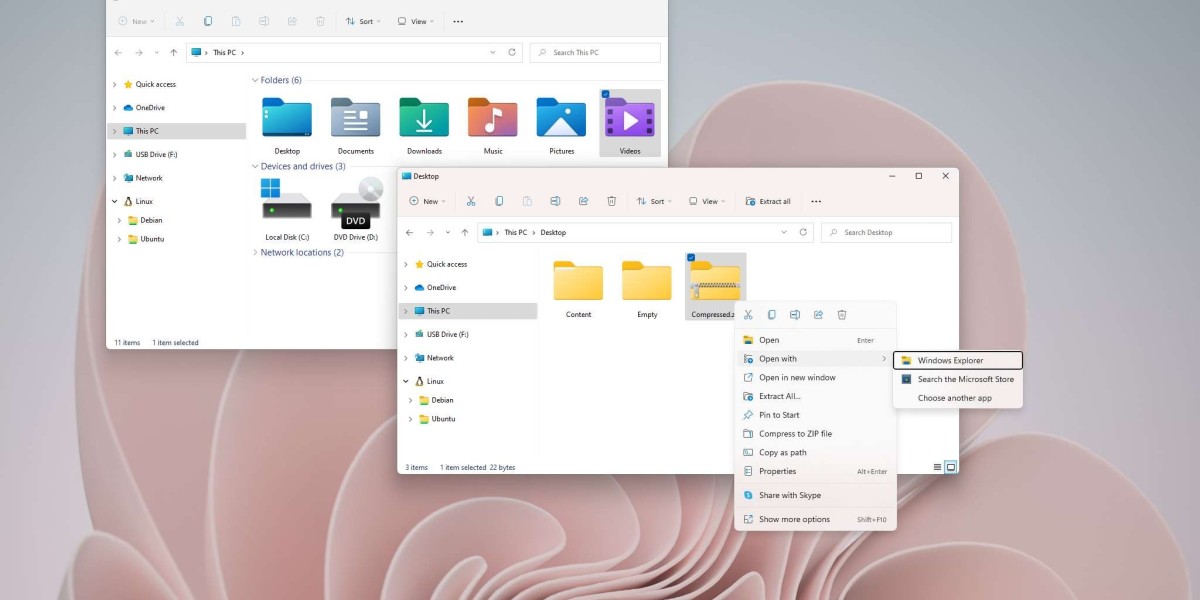This screenshot has width=1200, height=600.
Task: Select OneDrive in Desktop window sidebar
Action: click(441, 287)
